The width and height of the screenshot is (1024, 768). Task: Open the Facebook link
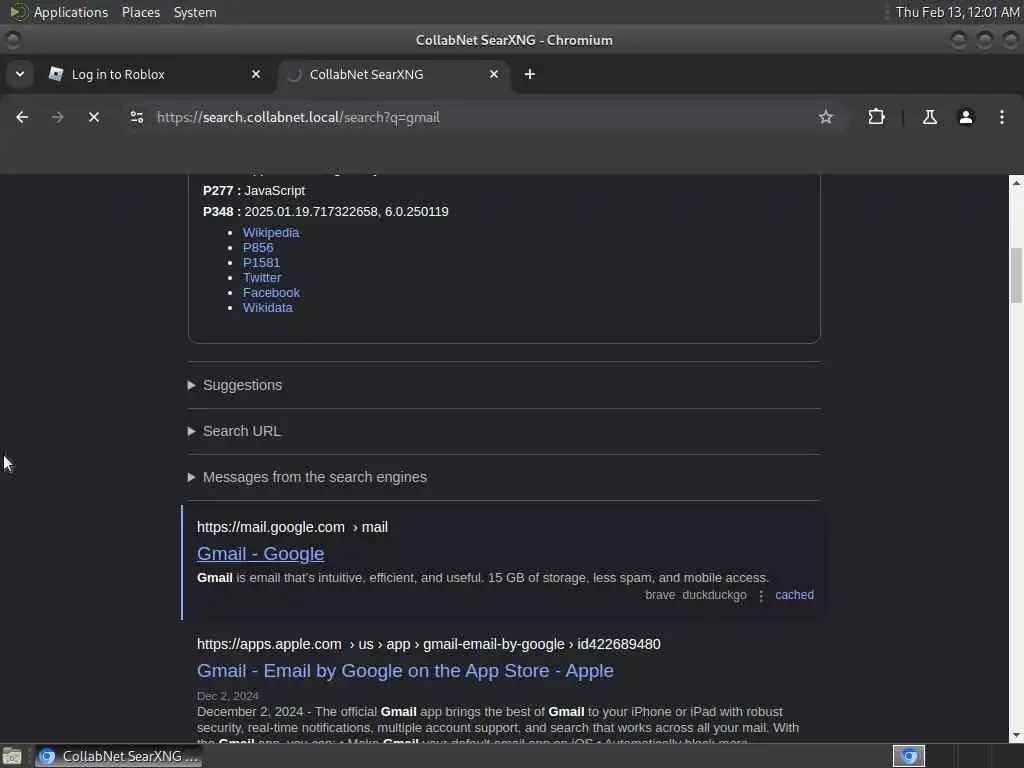click(271, 293)
